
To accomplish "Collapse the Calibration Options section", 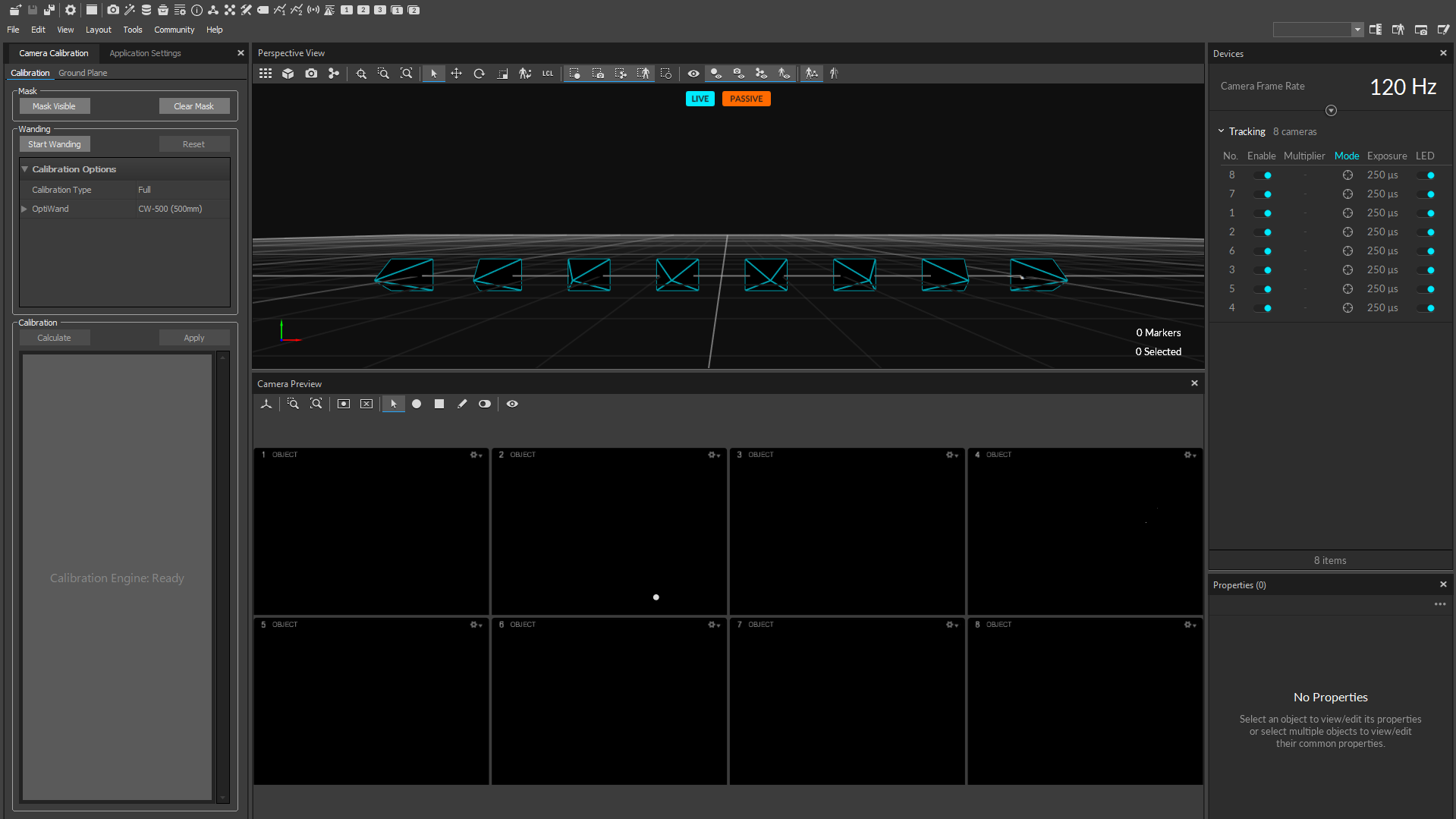I will (x=25, y=169).
